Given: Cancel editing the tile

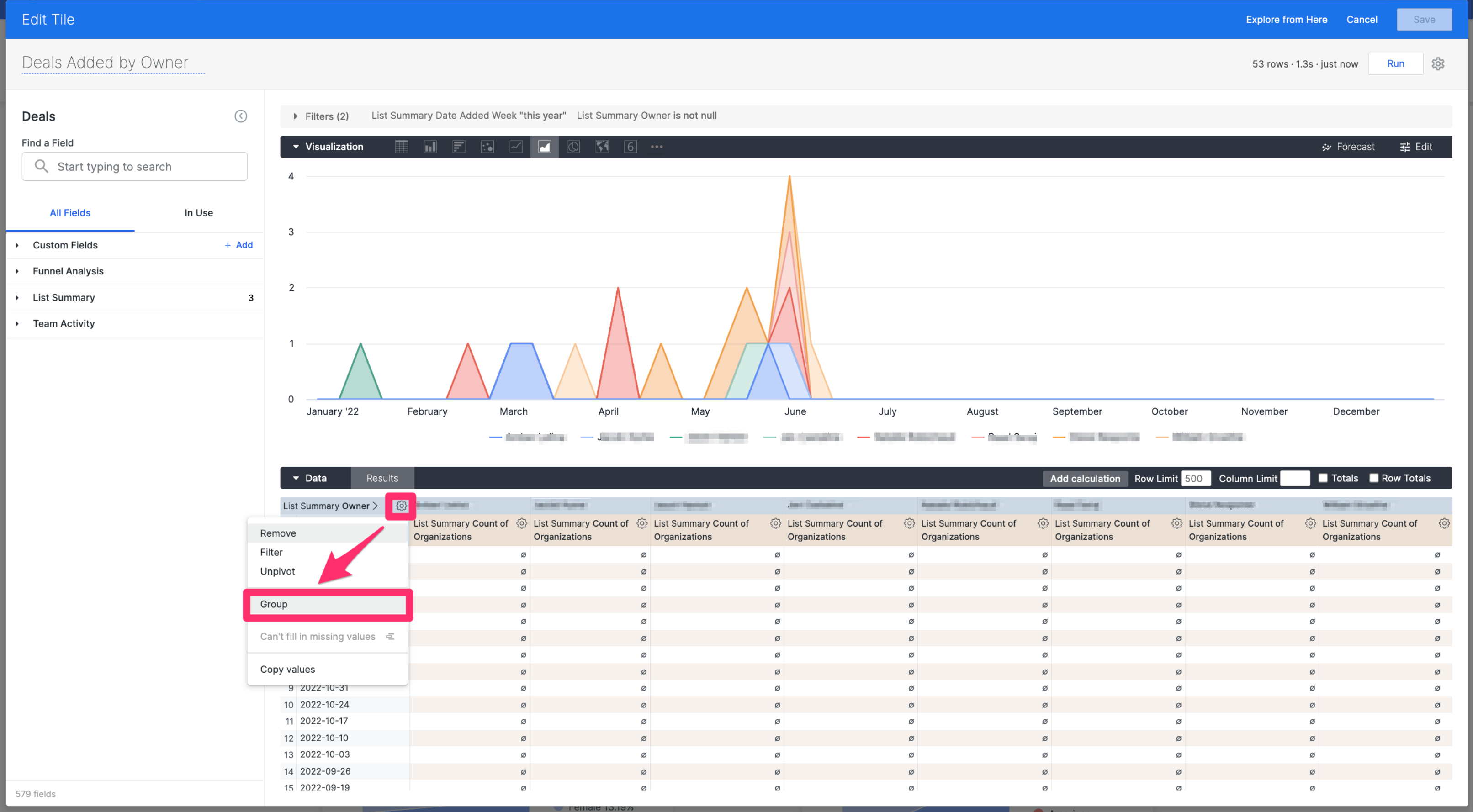Looking at the screenshot, I should [1362, 20].
